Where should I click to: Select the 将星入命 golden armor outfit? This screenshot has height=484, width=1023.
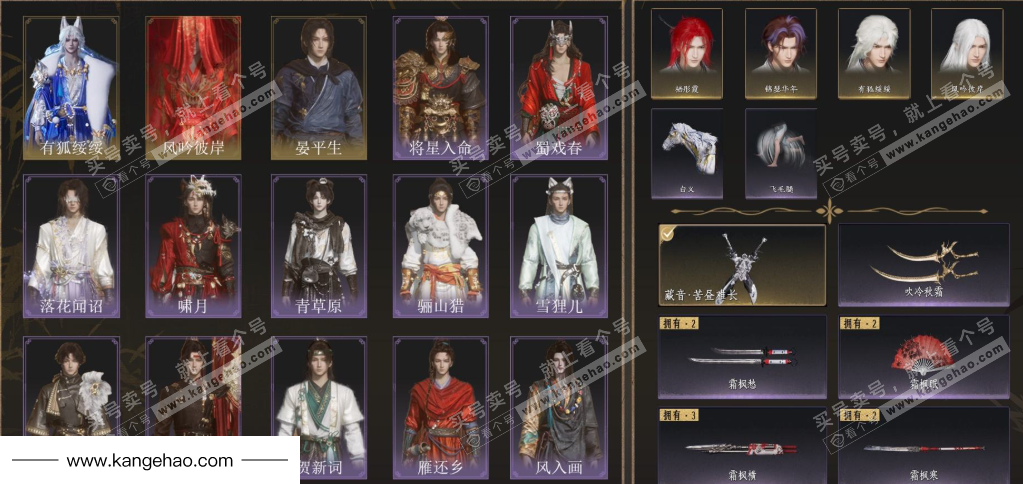[x=440, y=88]
